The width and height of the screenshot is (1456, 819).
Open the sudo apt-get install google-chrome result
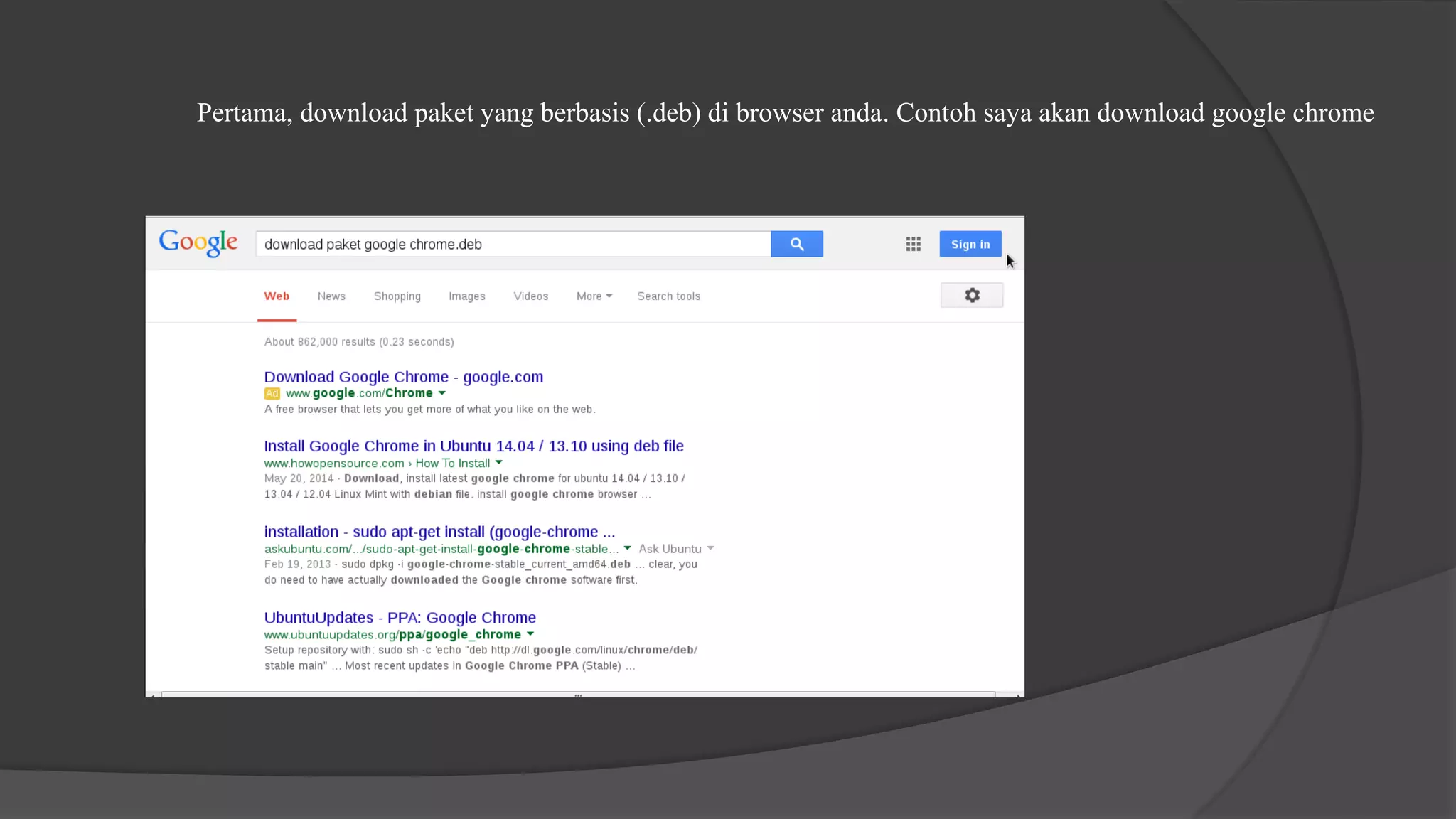pyautogui.click(x=440, y=532)
